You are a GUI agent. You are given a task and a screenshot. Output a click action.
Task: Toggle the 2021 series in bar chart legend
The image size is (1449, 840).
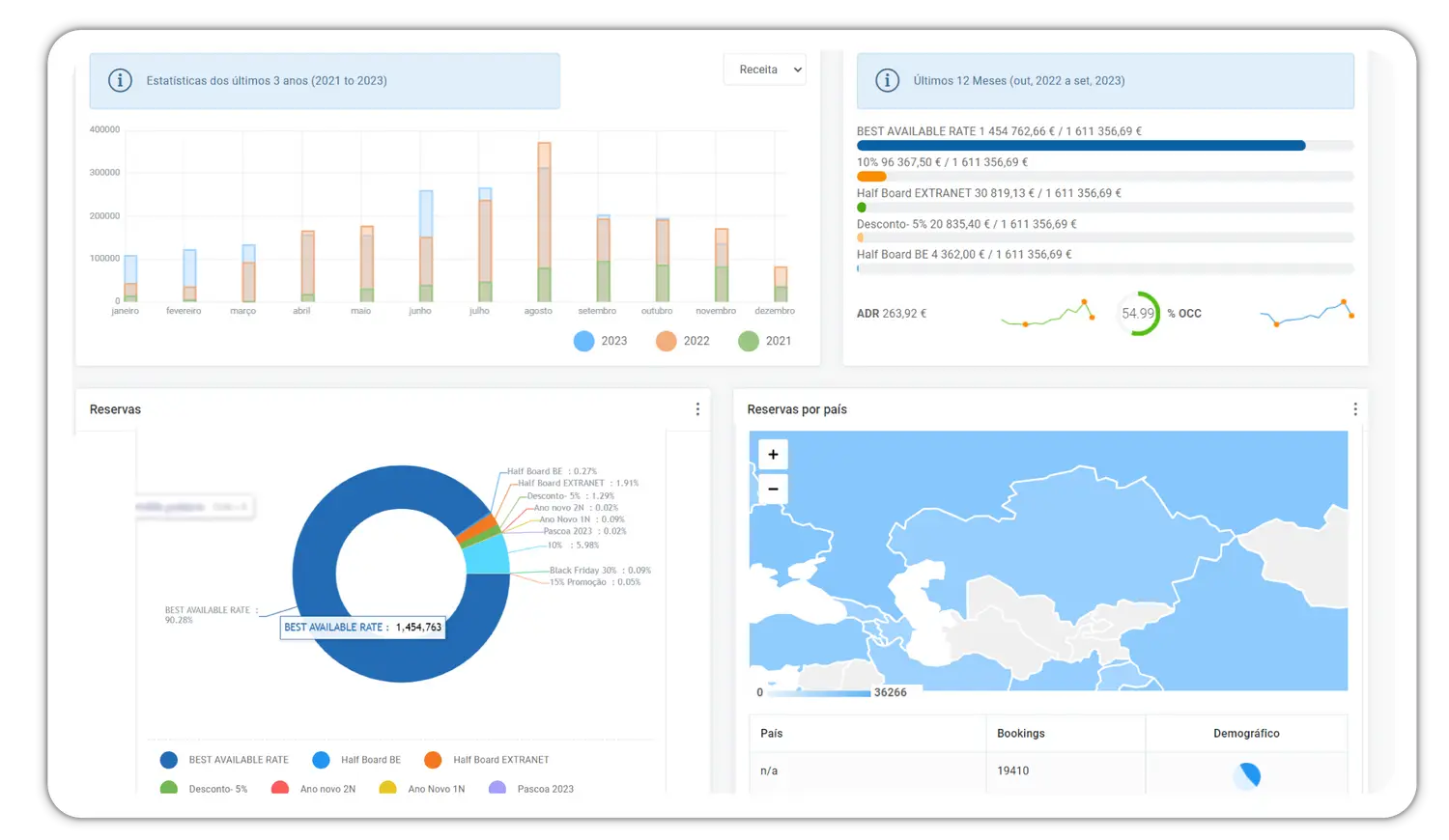[764, 341]
